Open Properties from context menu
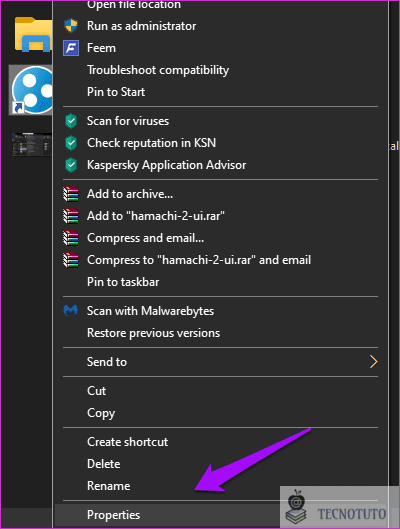The height and width of the screenshot is (529, 400). tap(113, 515)
